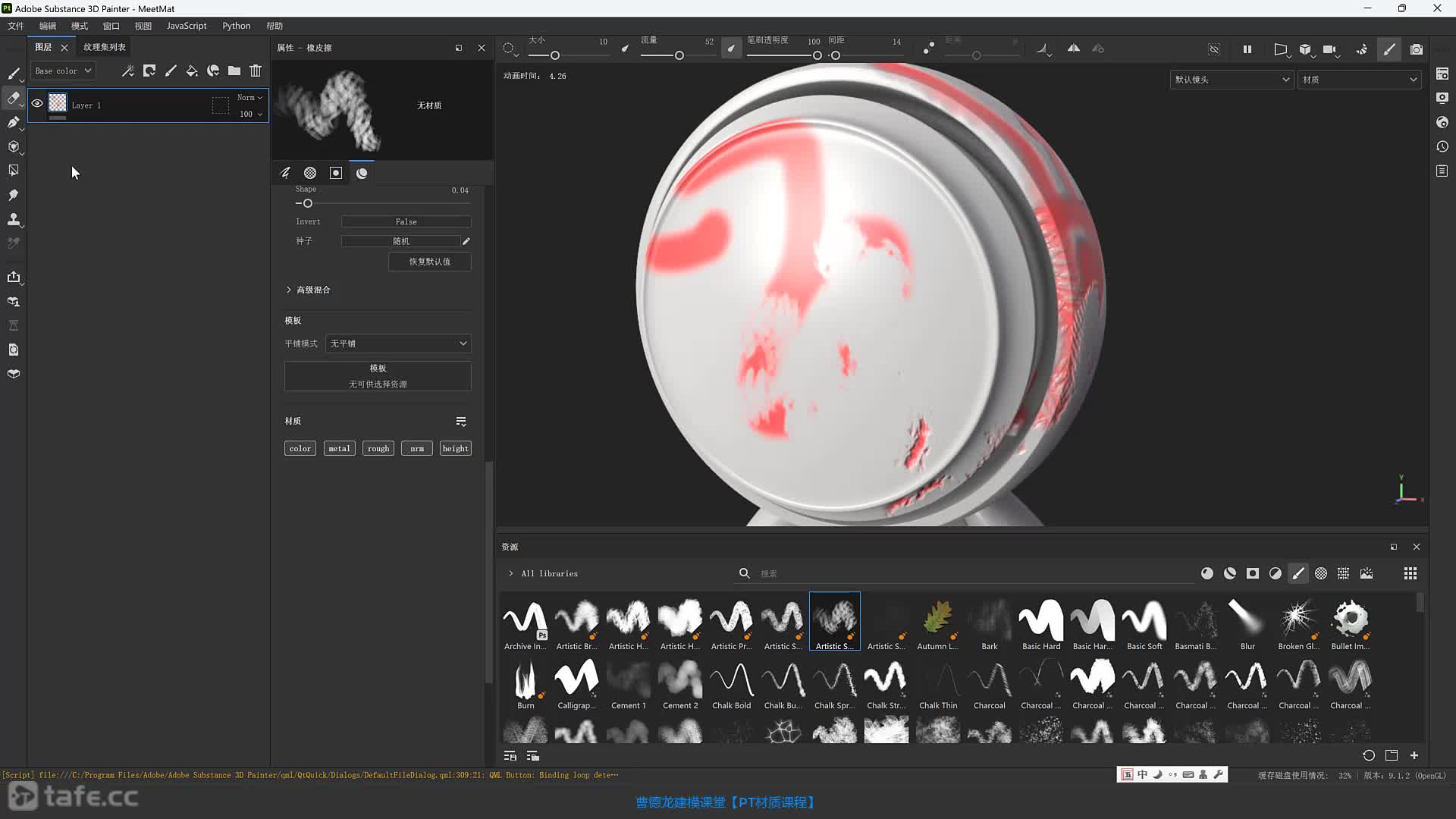
Task: Adjust the 笔刷透明度 opacity slider
Action: click(784, 55)
